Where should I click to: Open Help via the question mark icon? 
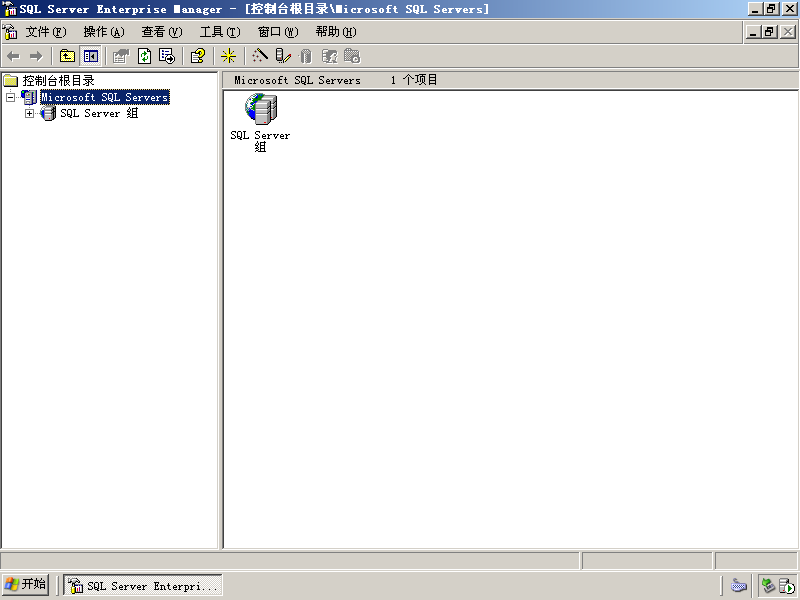click(x=198, y=56)
